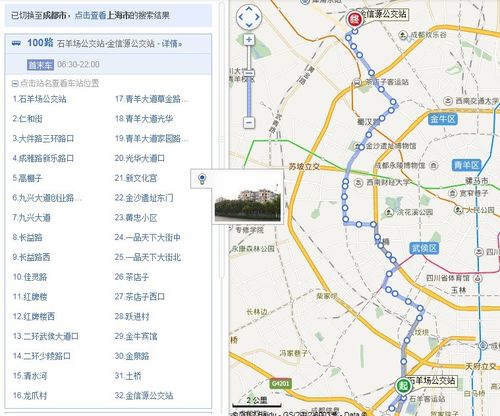Pan the map up with the arrow
The image size is (500, 416).
click(x=249, y=9)
